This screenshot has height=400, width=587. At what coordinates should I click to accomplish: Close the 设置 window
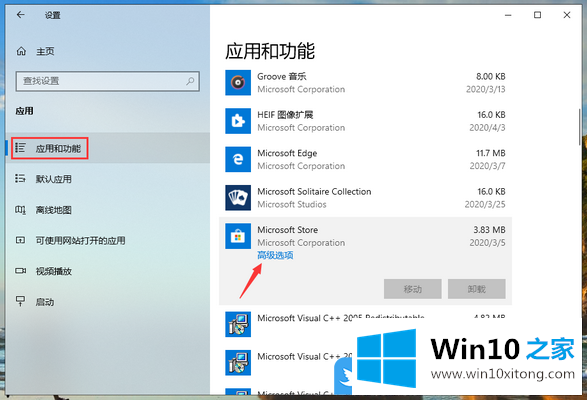point(567,15)
